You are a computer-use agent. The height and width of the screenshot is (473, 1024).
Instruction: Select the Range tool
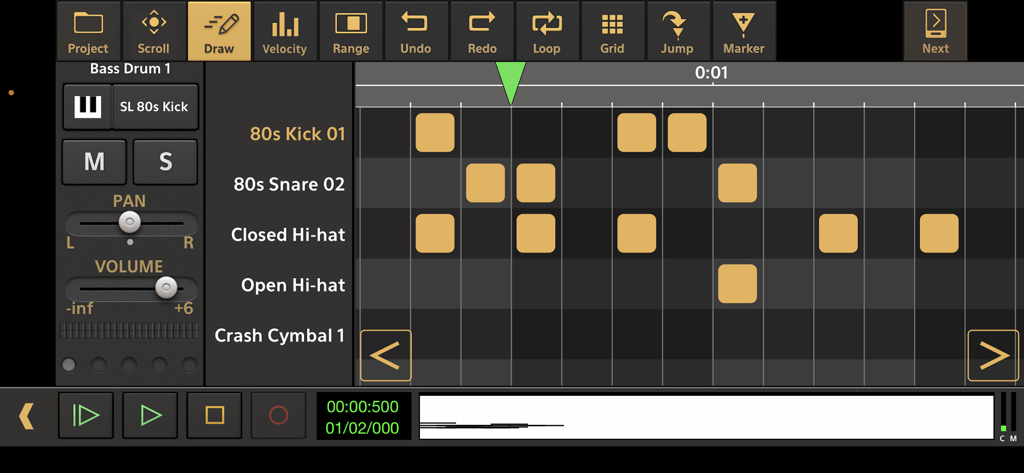(x=351, y=31)
